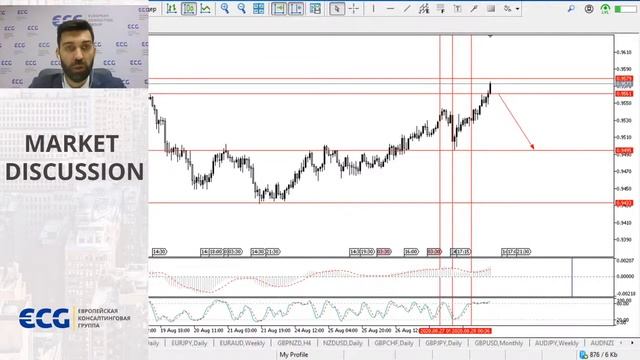The height and width of the screenshot is (360, 640).
Task: Click the 0.9550 price axis value
Action: 624,103
